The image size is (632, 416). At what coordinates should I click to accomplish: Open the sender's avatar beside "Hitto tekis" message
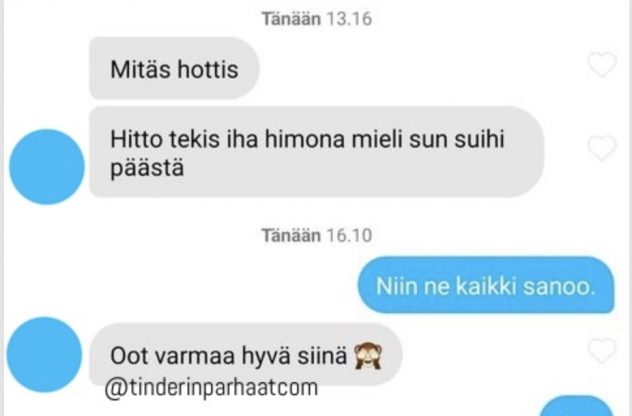(47, 167)
